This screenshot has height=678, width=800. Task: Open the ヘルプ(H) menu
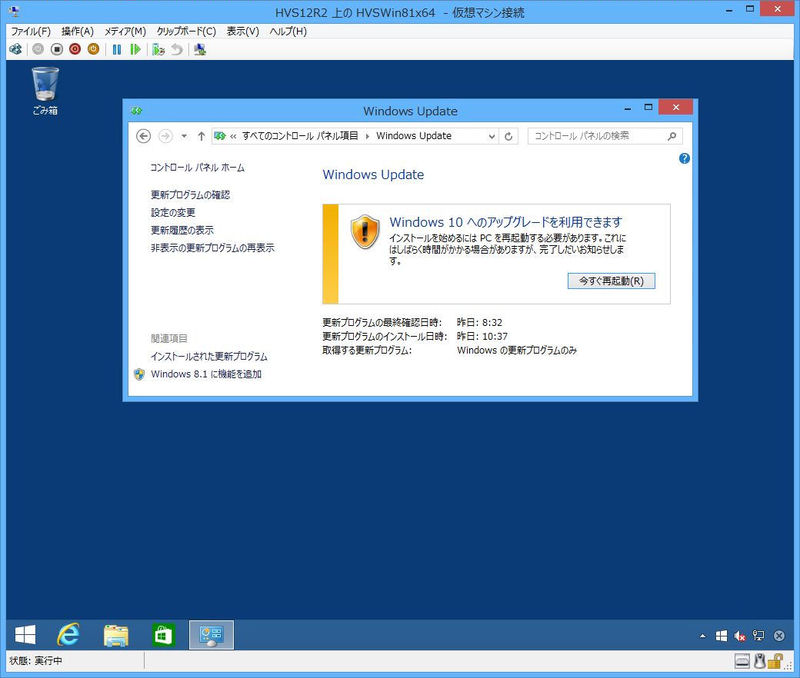[288, 32]
